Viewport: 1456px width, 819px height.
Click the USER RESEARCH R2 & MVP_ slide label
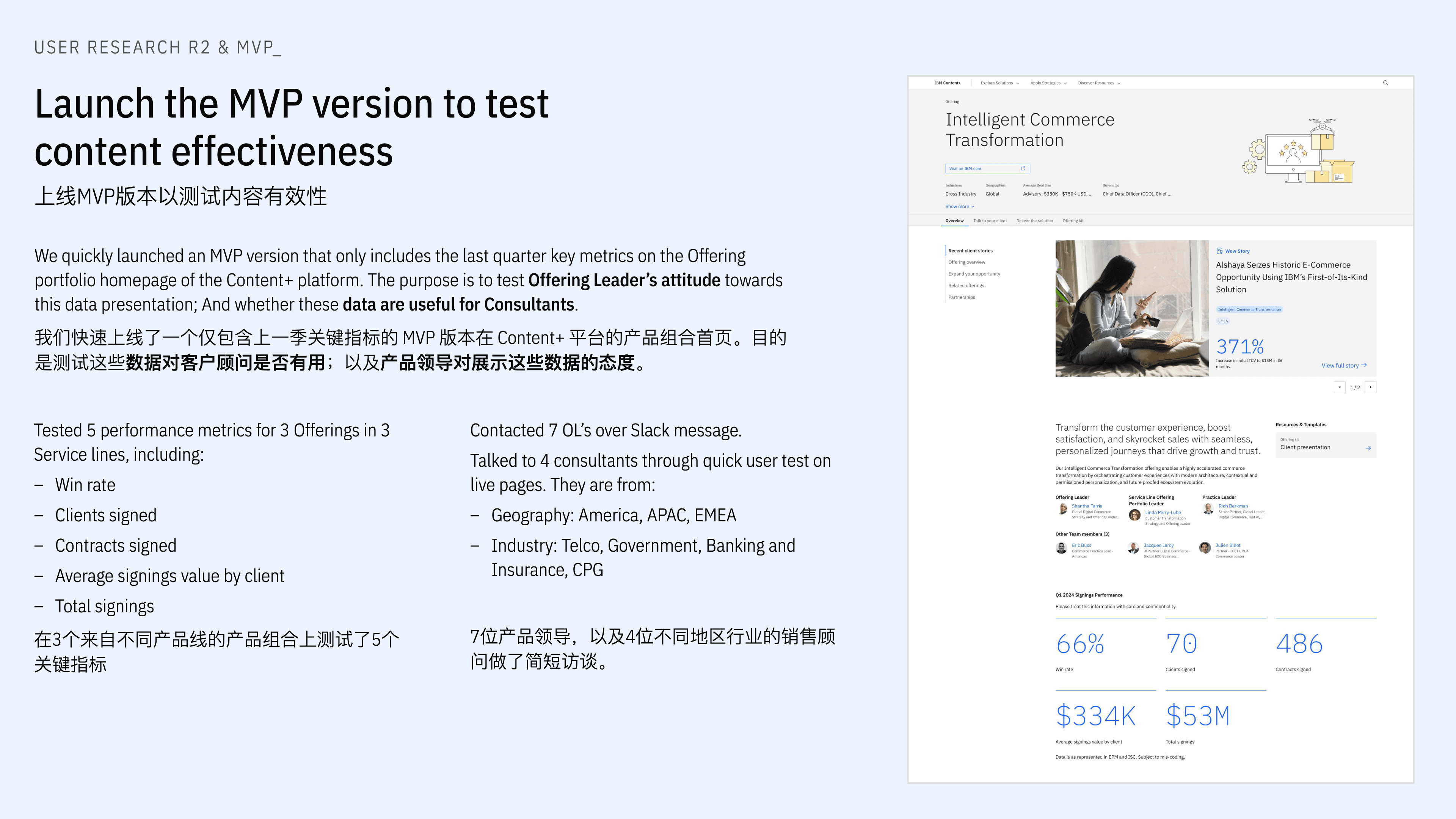(x=158, y=47)
